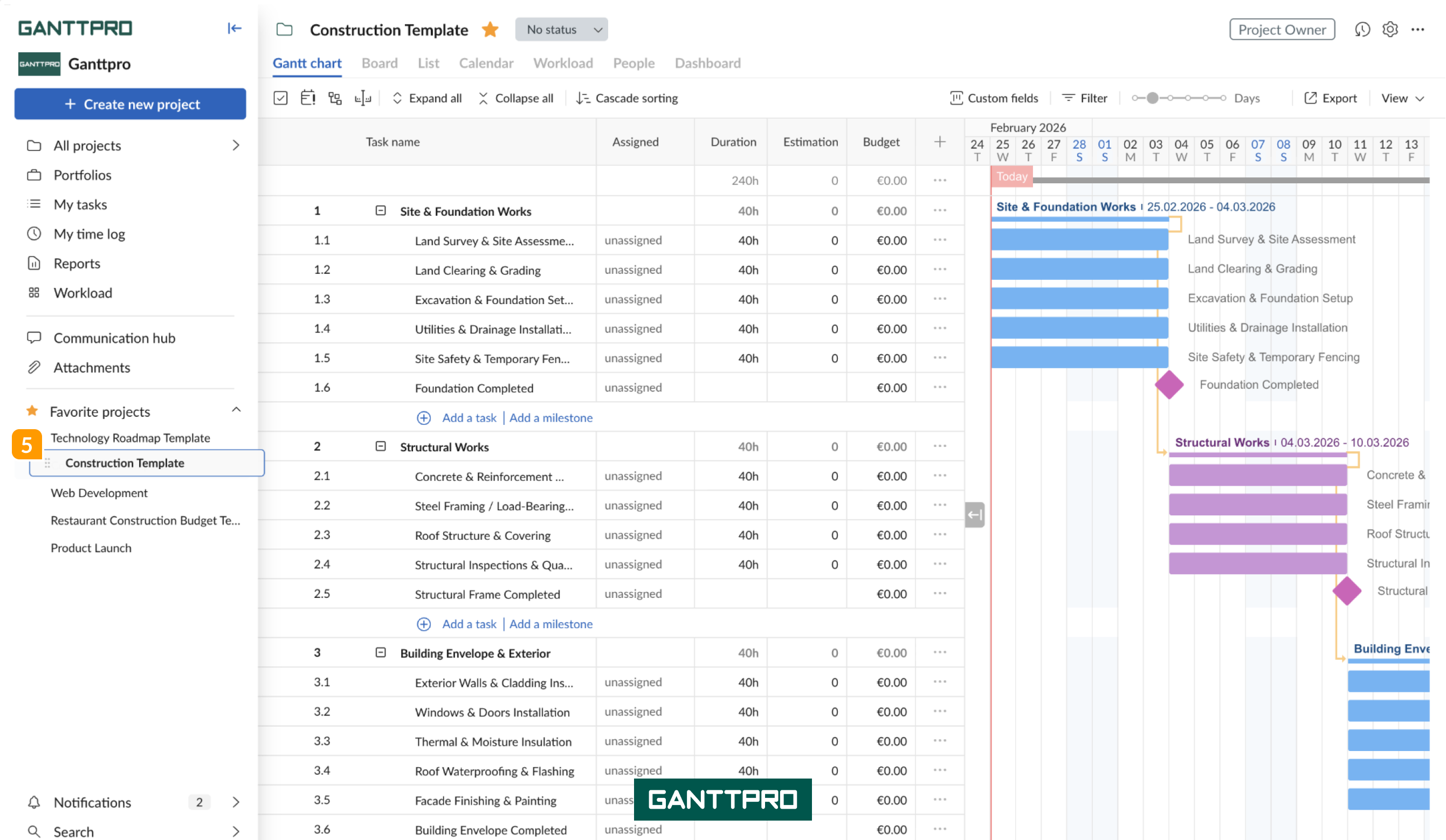
Task: Switch to the Board tab
Action: point(379,63)
